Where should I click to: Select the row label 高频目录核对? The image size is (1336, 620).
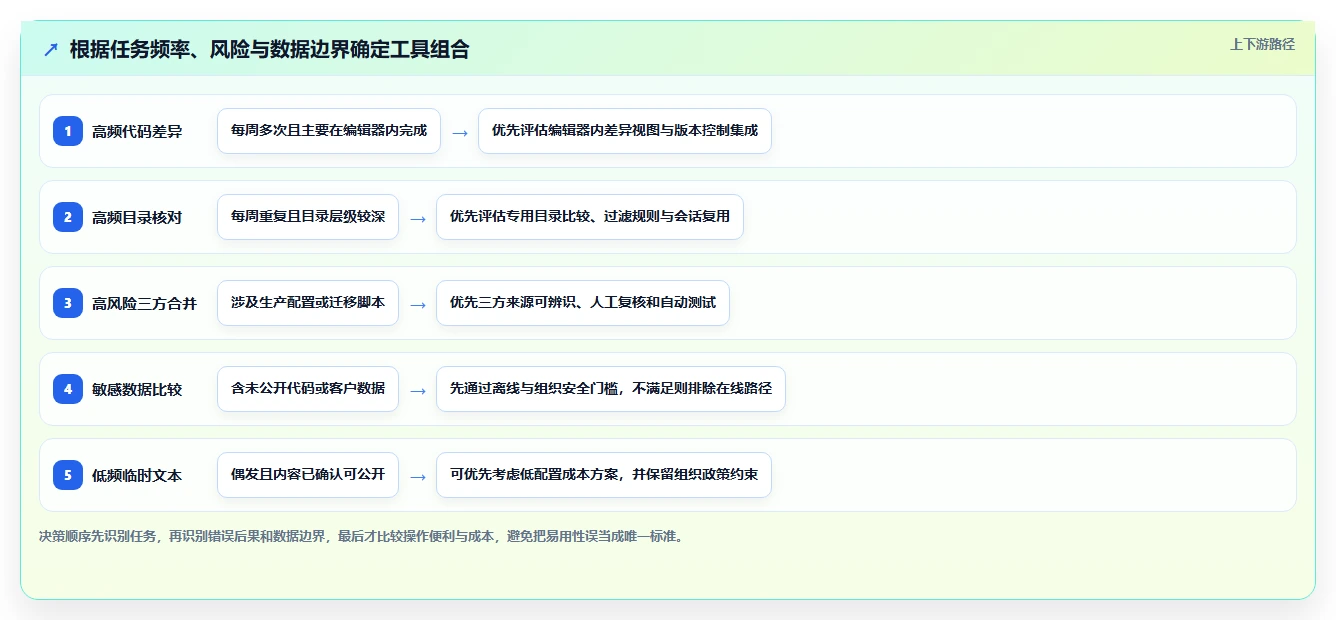(137, 217)
